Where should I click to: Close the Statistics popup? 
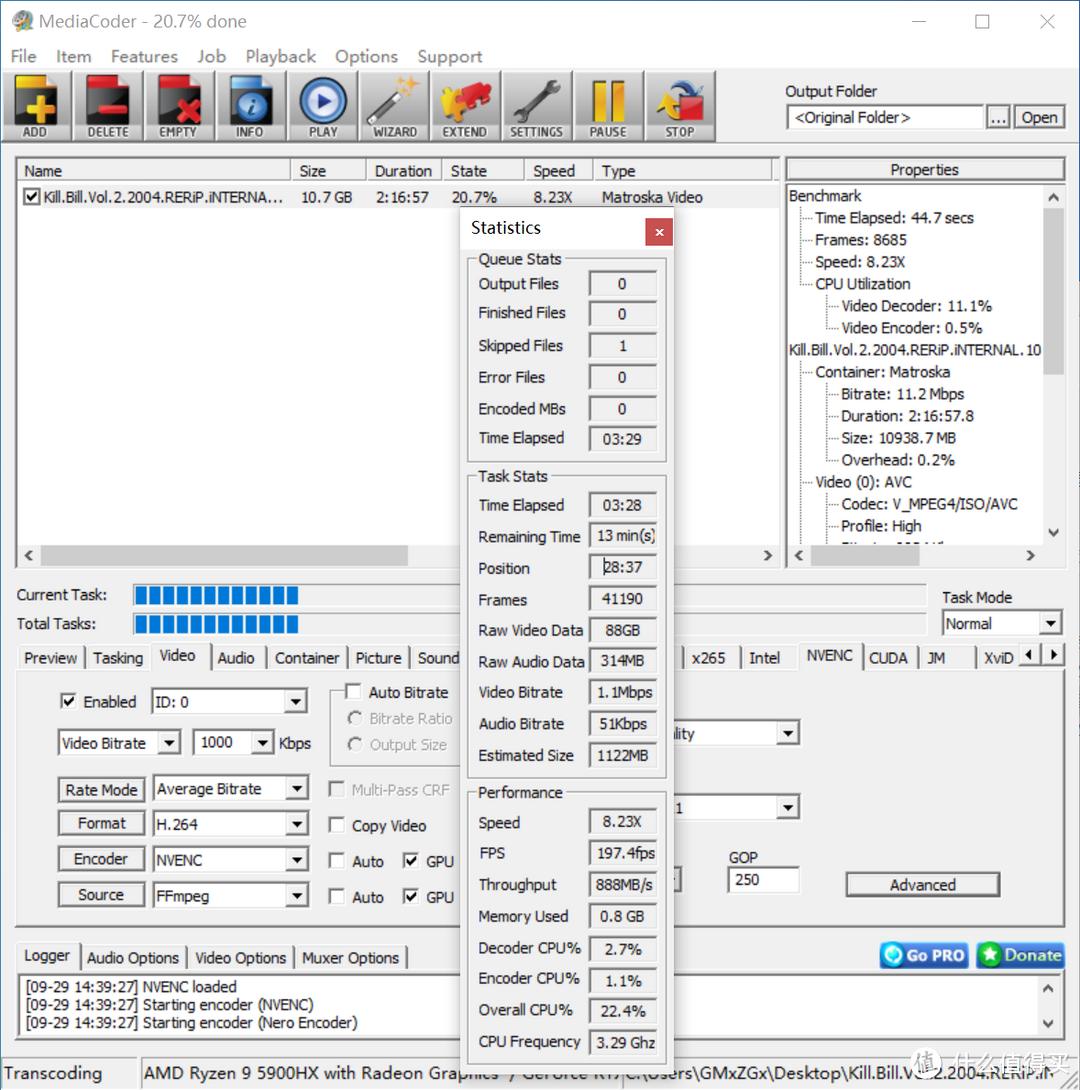(659, 231)
